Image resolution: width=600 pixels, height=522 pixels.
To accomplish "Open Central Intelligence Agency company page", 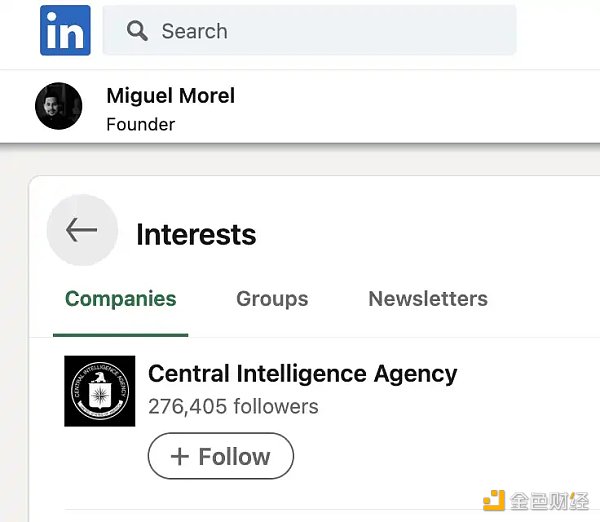I will click(x=302, y=374).
